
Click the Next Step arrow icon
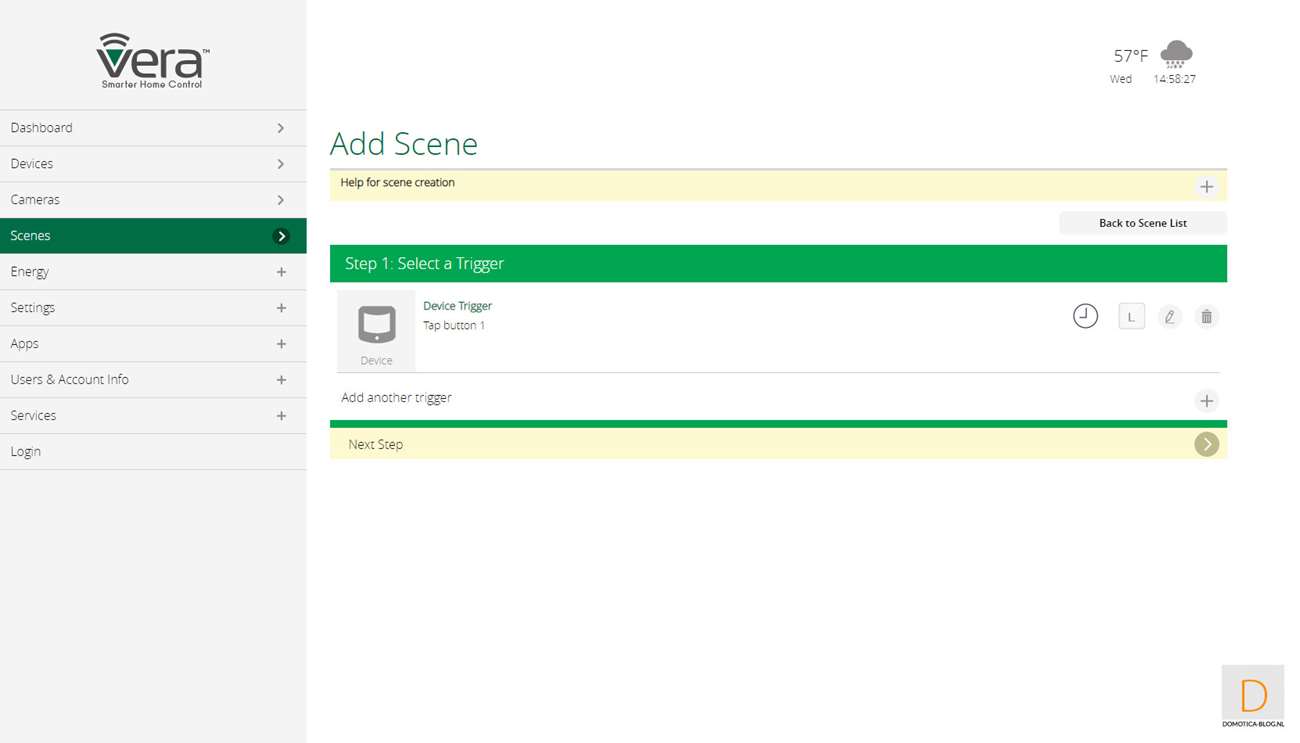click(1206, 444)
